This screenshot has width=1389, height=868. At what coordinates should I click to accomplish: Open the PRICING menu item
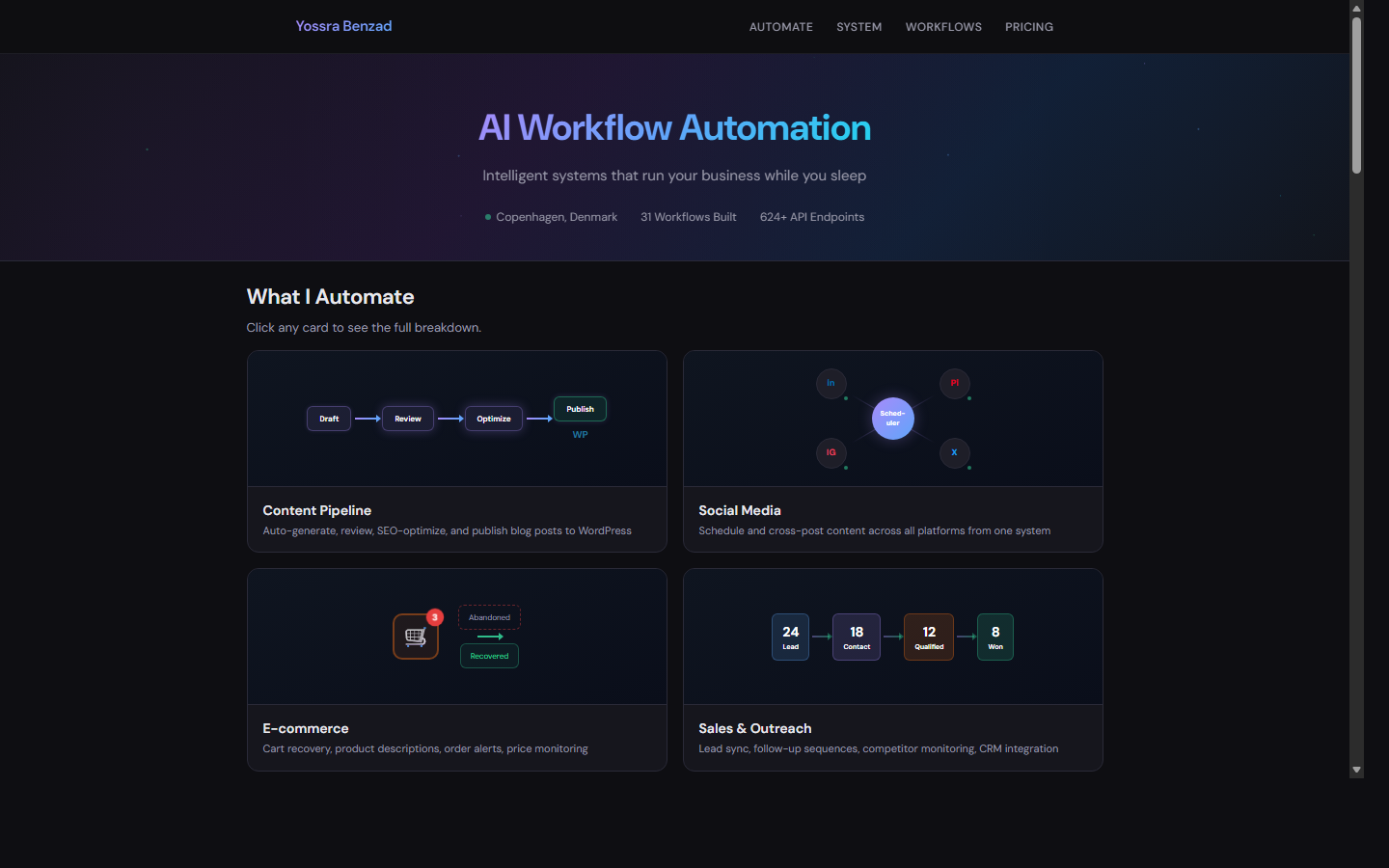1029,27
